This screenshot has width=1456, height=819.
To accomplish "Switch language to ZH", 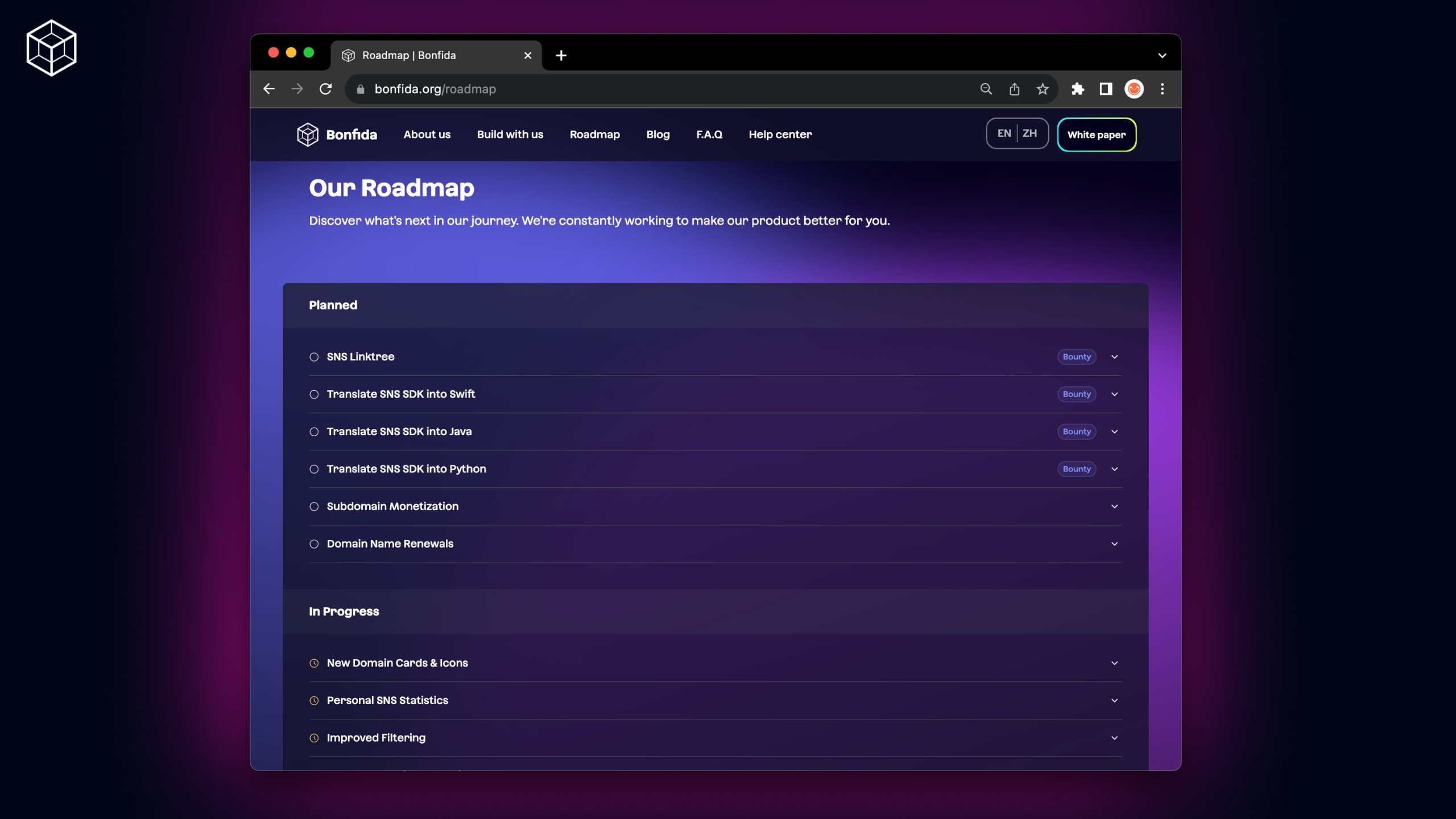I will tap(1029, 133).
